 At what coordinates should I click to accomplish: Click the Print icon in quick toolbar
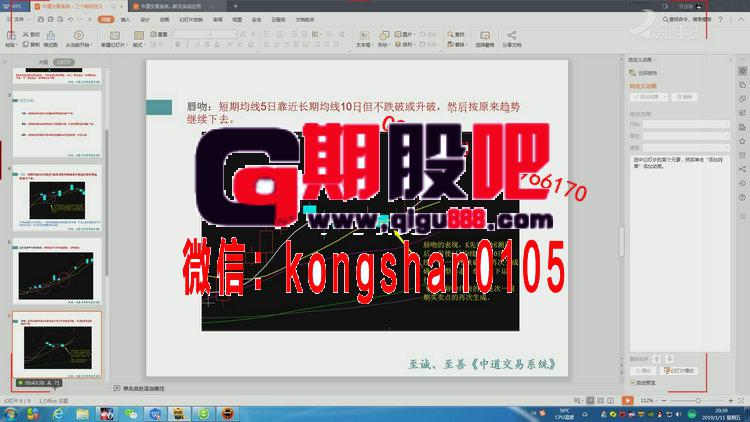tap(50, 20)
